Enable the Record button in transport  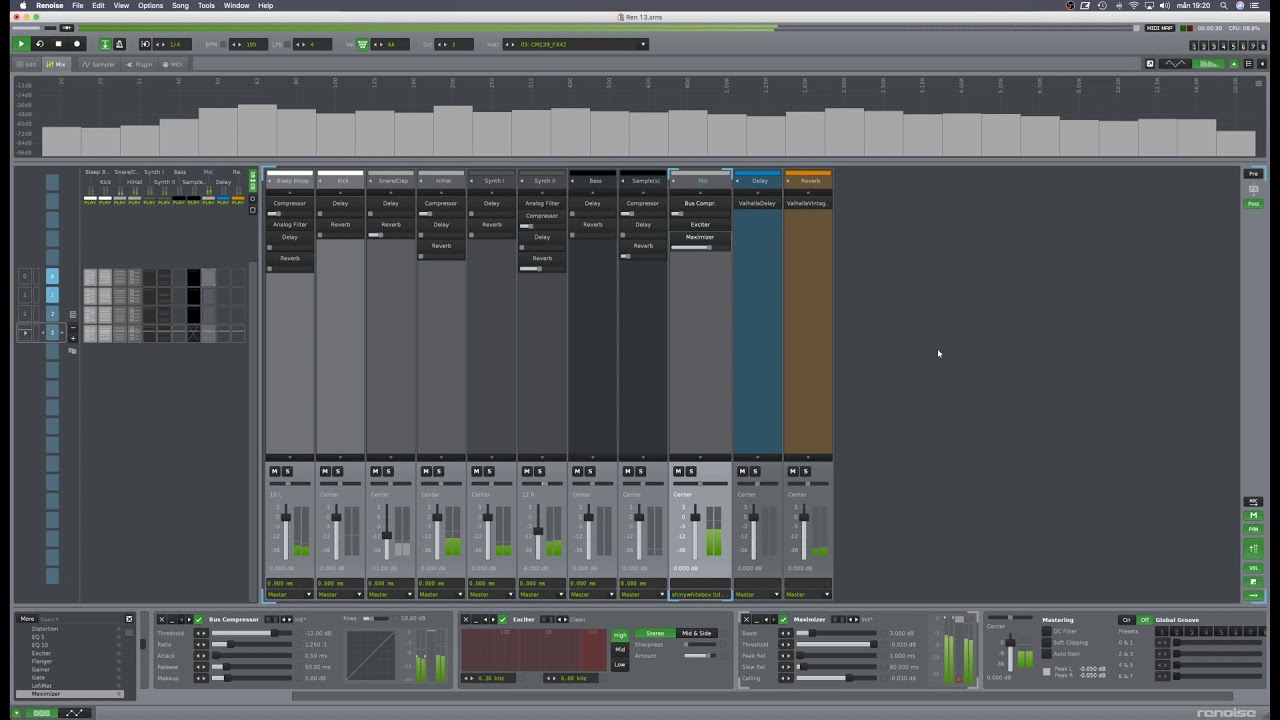click(x=77, y=44)
